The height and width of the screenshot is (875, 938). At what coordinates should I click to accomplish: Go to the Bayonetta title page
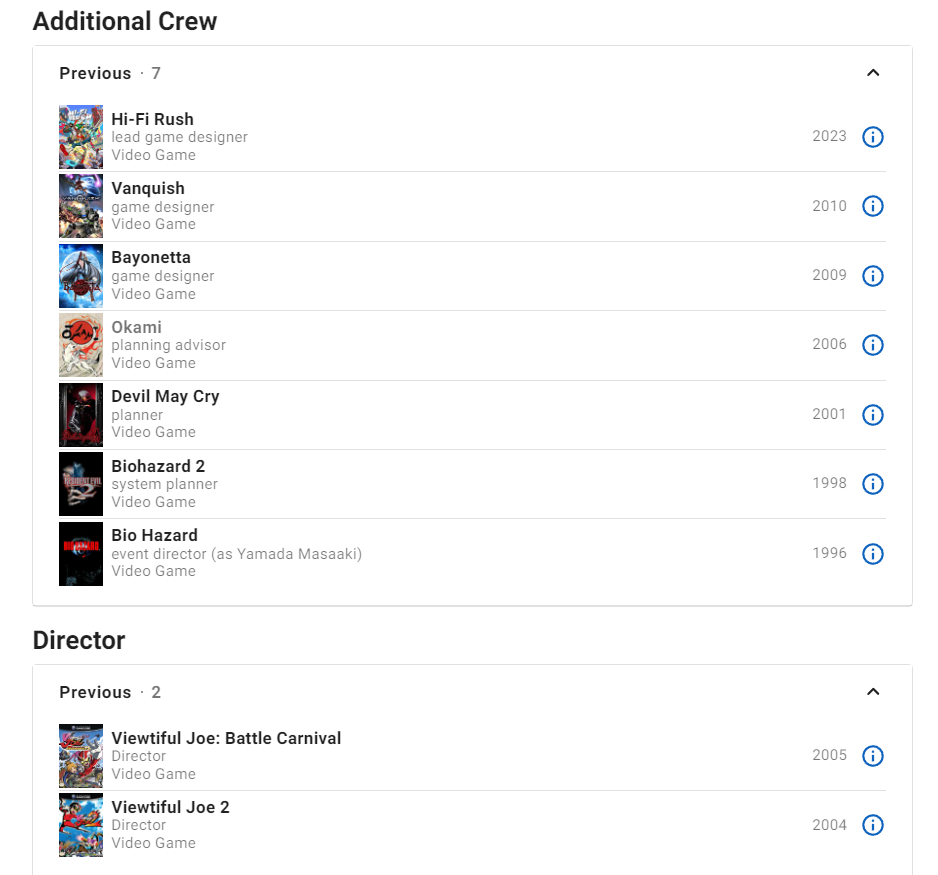pyautogui.click(x=151, y=257)
